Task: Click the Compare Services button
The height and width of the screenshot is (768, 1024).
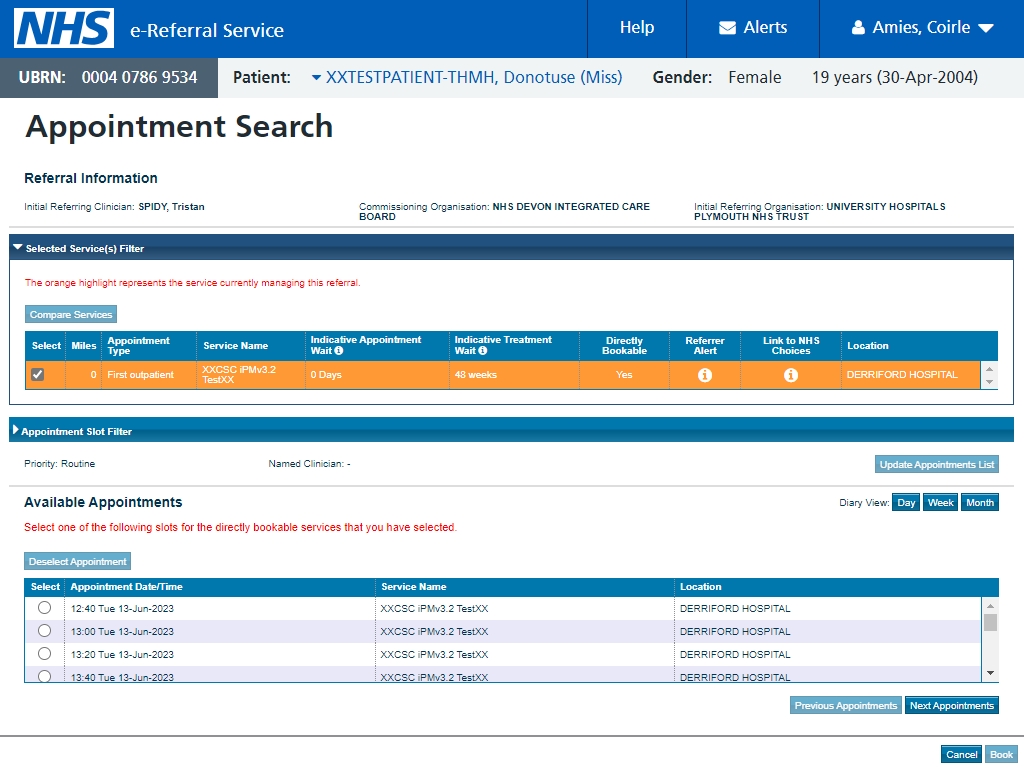Action: coord(71,314)
